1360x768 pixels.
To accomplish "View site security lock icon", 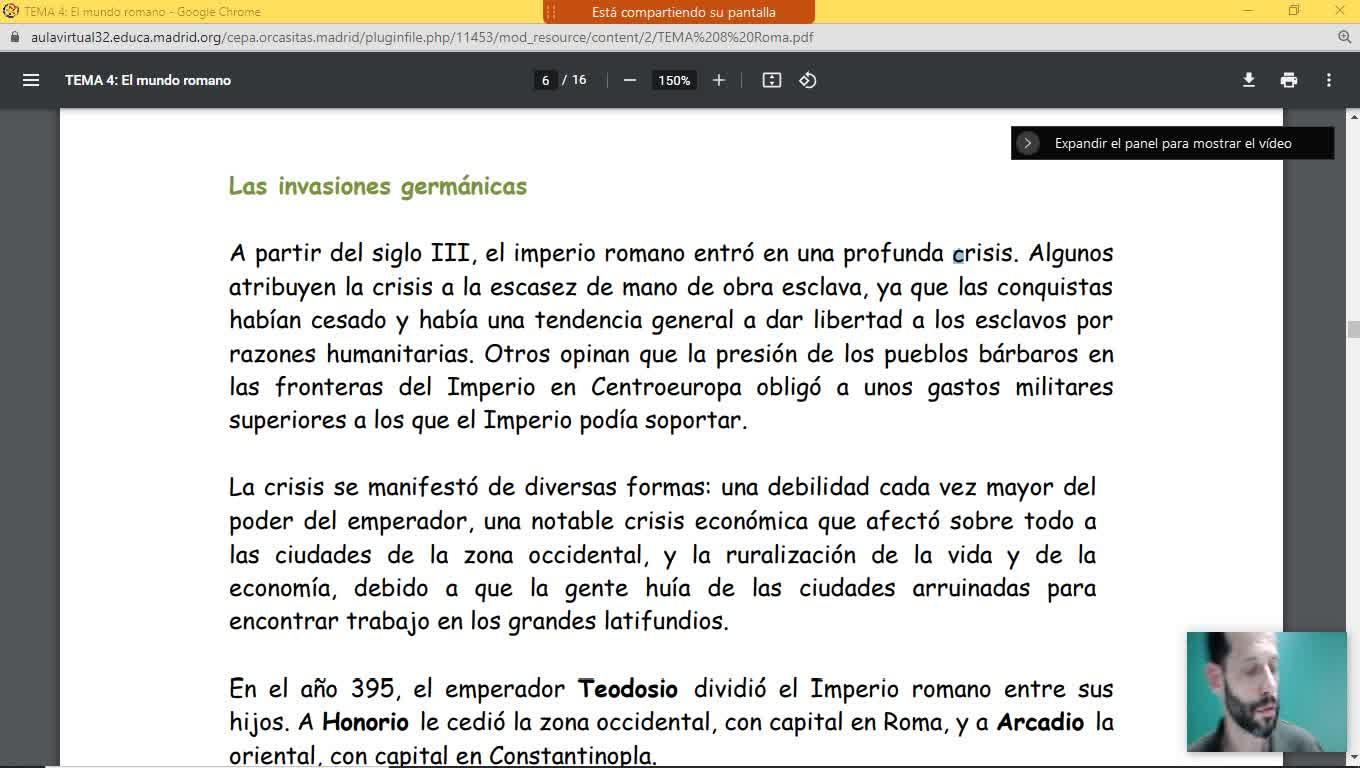I will pos(14,37).
